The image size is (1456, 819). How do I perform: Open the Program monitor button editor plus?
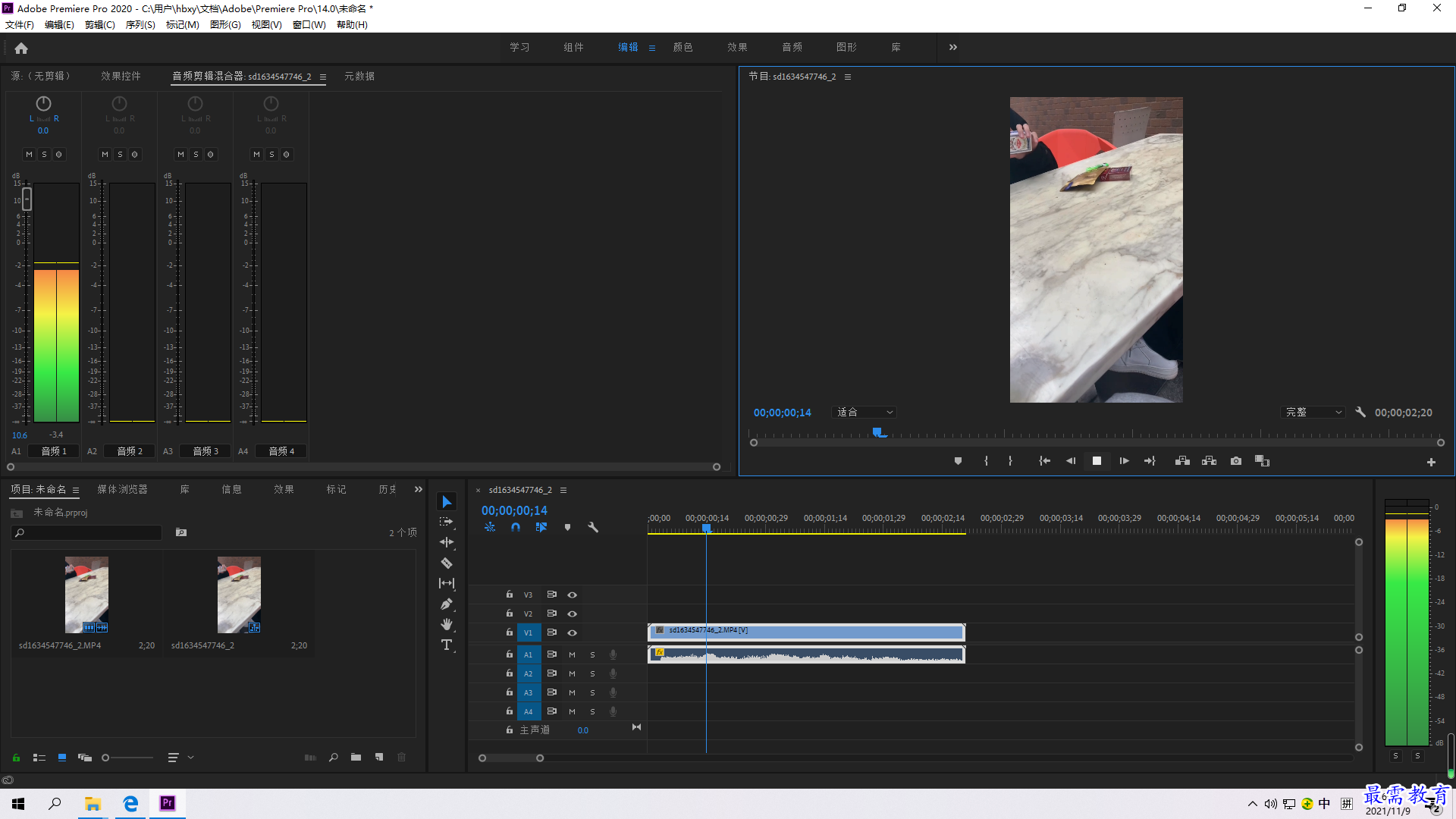1431,462
